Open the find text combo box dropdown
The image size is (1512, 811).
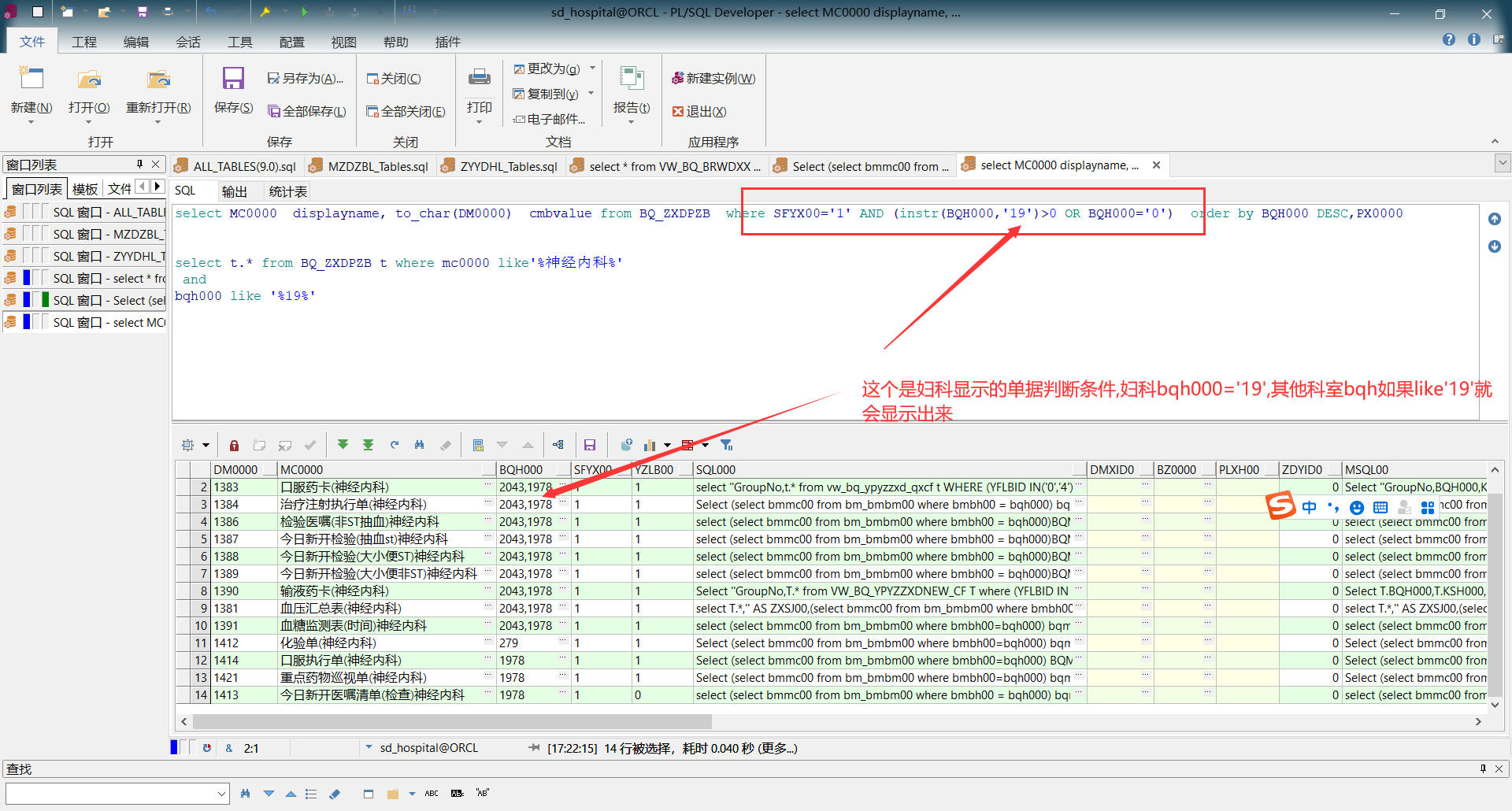point(221,794)
